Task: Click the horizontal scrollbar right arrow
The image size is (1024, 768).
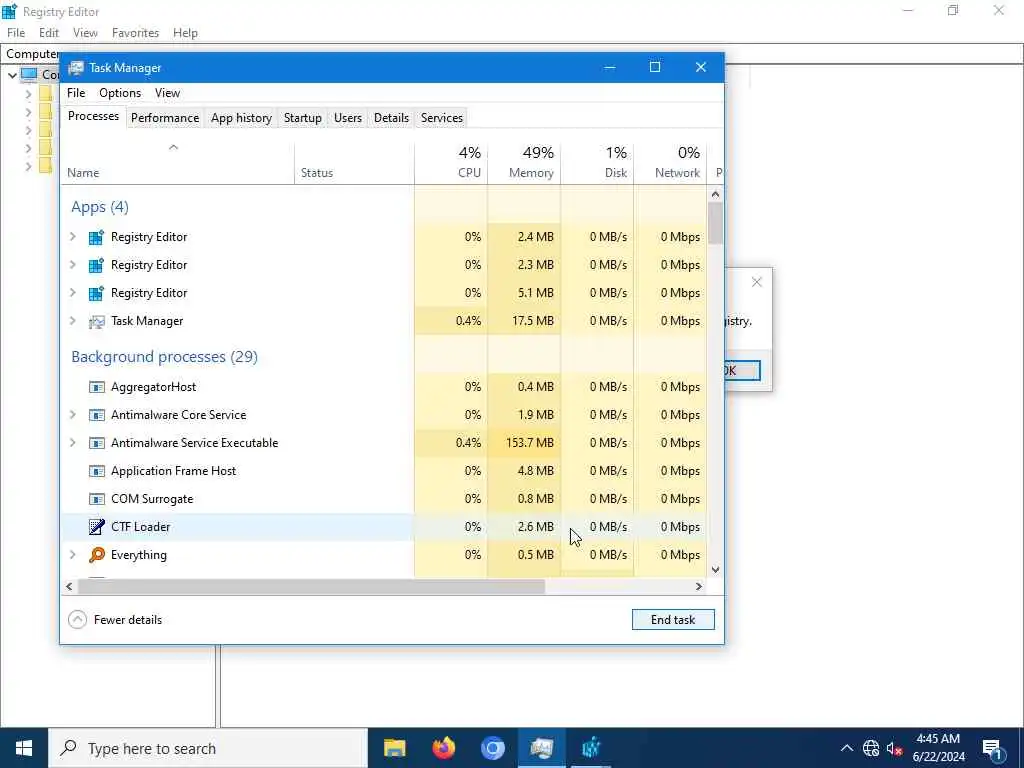Action: tap(699, 586)
